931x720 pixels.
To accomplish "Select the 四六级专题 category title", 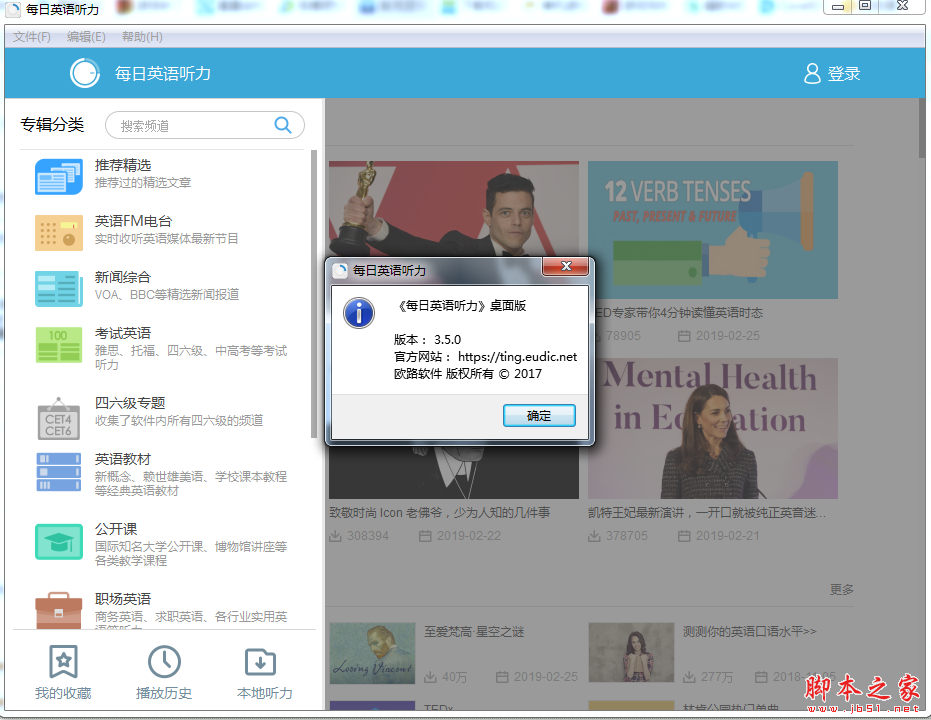I will [x=130, y=403].
